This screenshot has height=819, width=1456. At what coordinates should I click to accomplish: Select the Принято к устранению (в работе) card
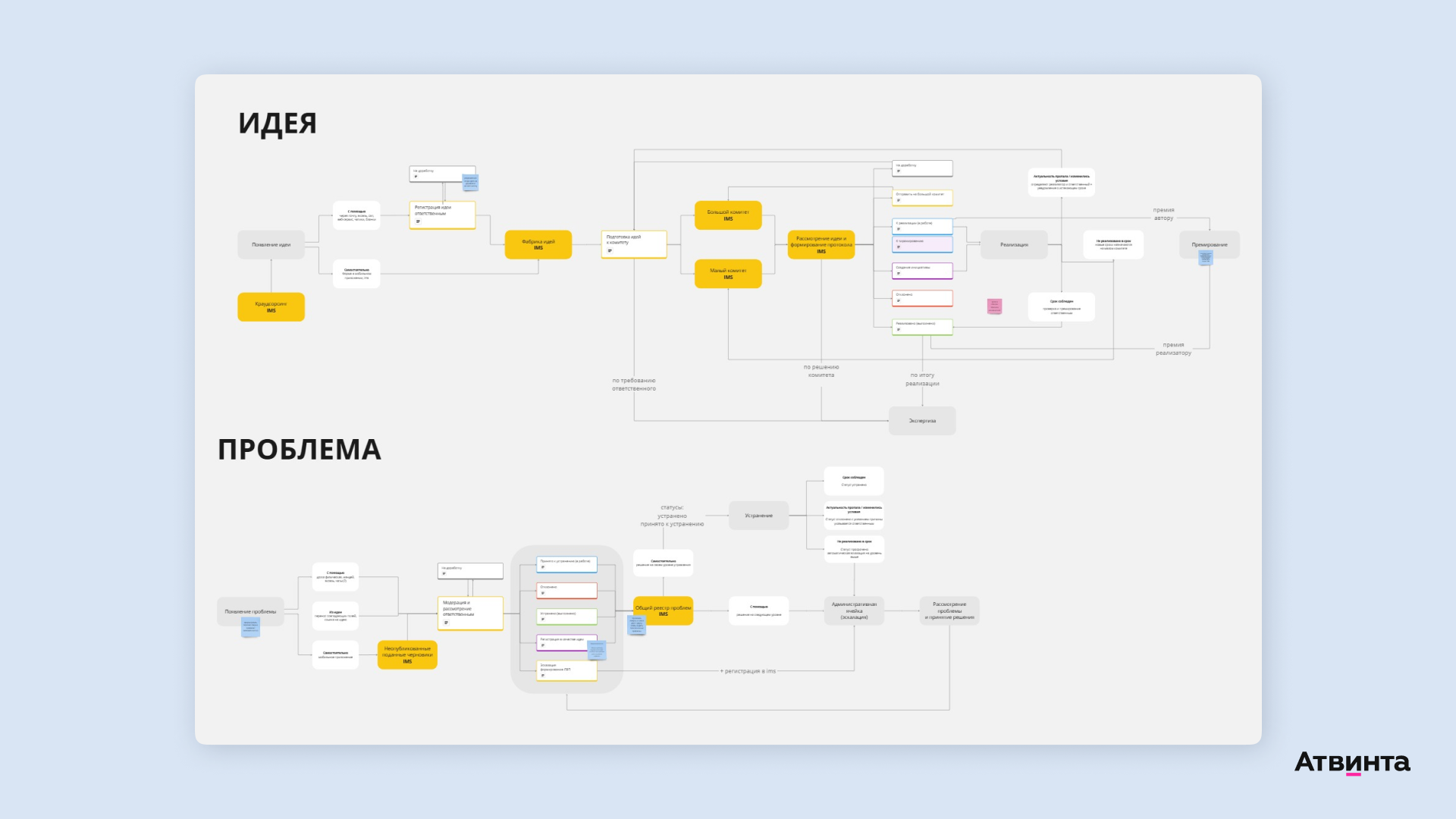[566, 564]
